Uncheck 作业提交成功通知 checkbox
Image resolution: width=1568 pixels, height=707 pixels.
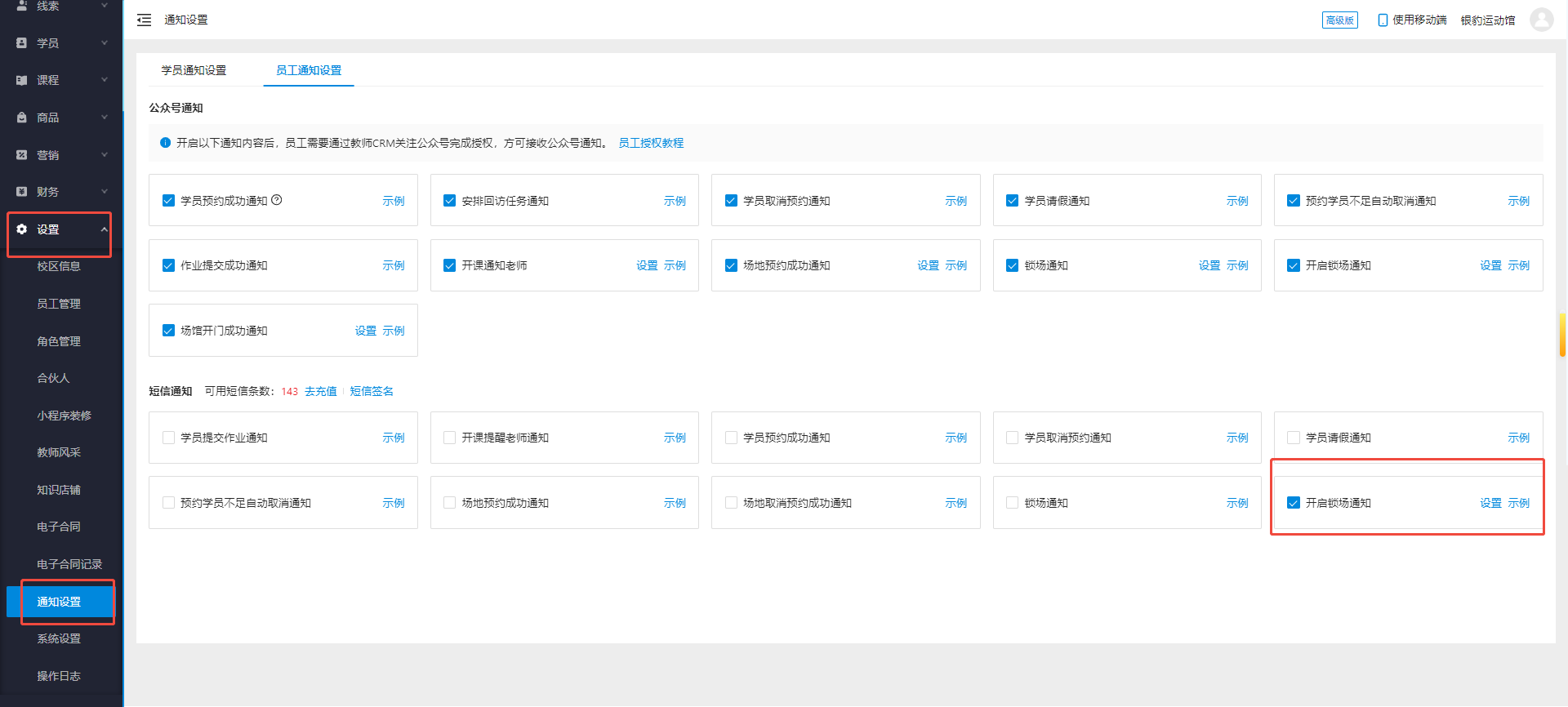pos(168,265)
